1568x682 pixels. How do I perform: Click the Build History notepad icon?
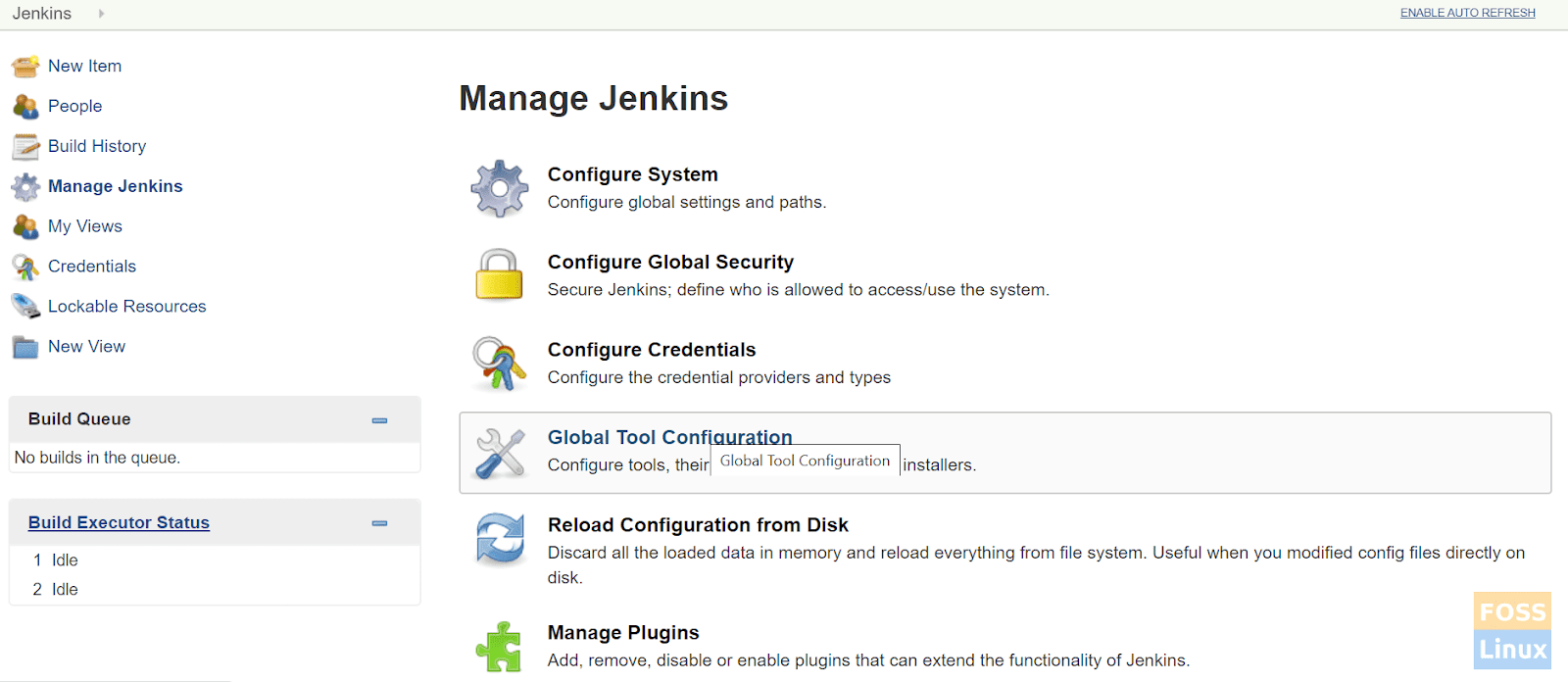[x=25, y=147]
